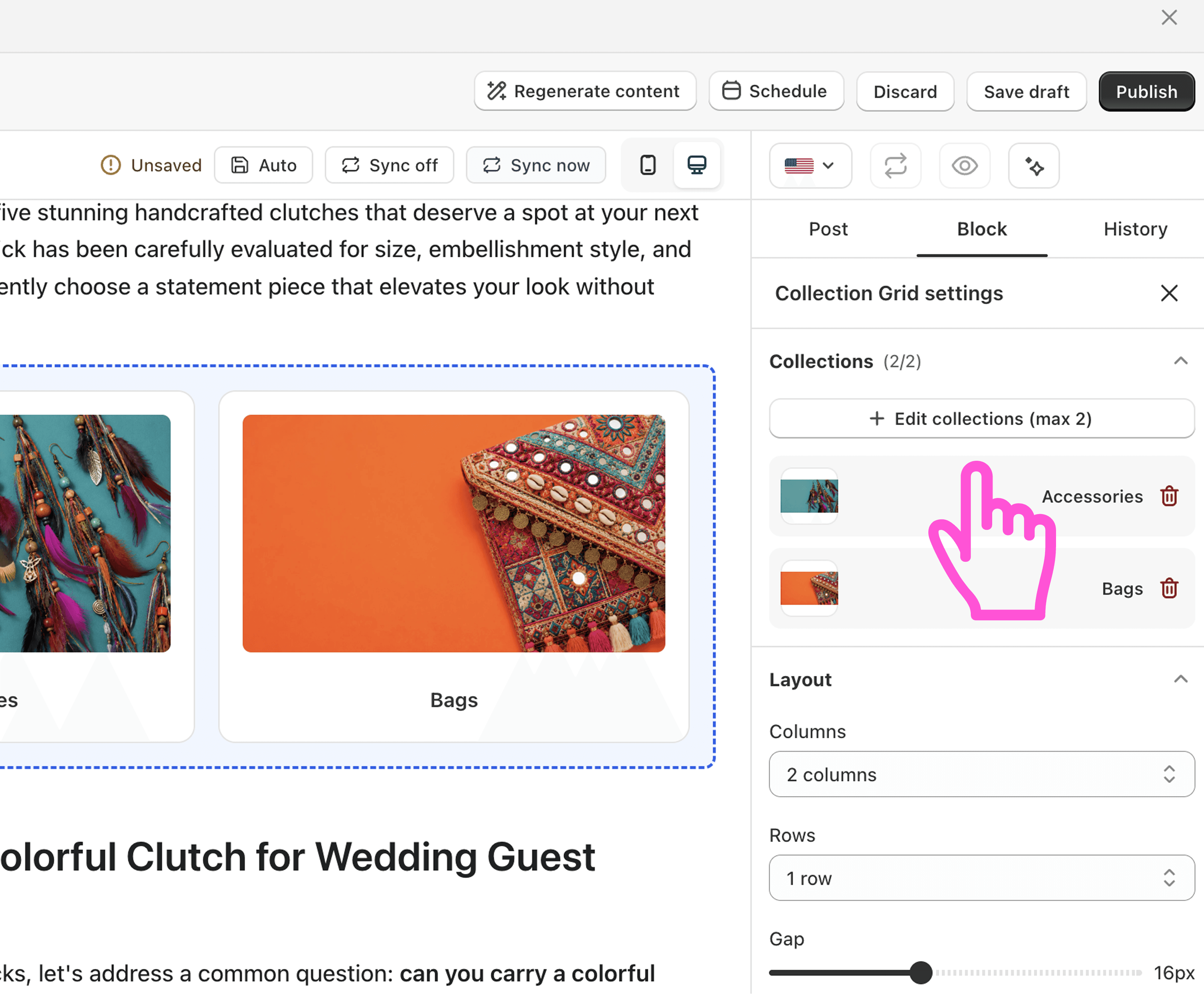The image size is (1204, 994).
Task: Delete the Accessories collection
Action: click(1169, 496)
